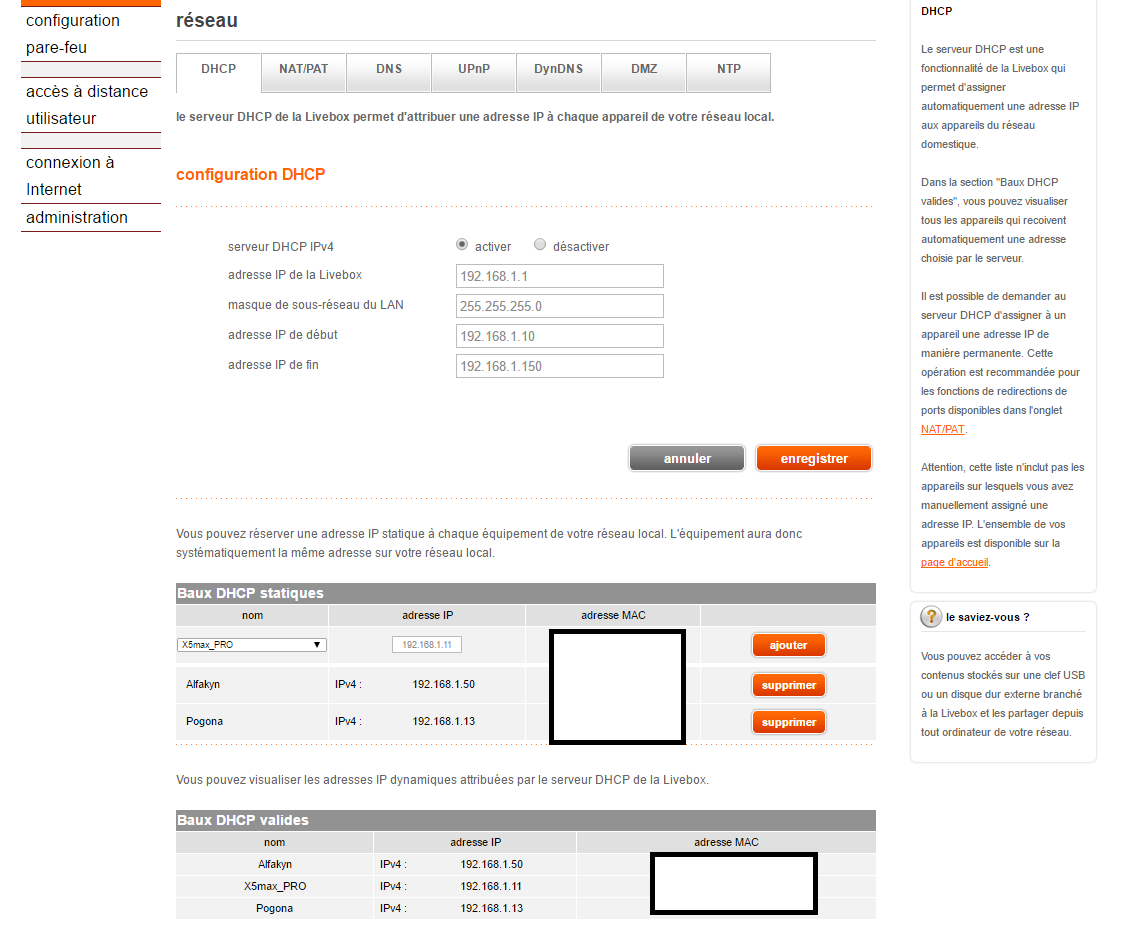Viewport: 1141px width, 929px height.
Task: Switch to the DMZ tab
Action: click(x=644, y=69)
